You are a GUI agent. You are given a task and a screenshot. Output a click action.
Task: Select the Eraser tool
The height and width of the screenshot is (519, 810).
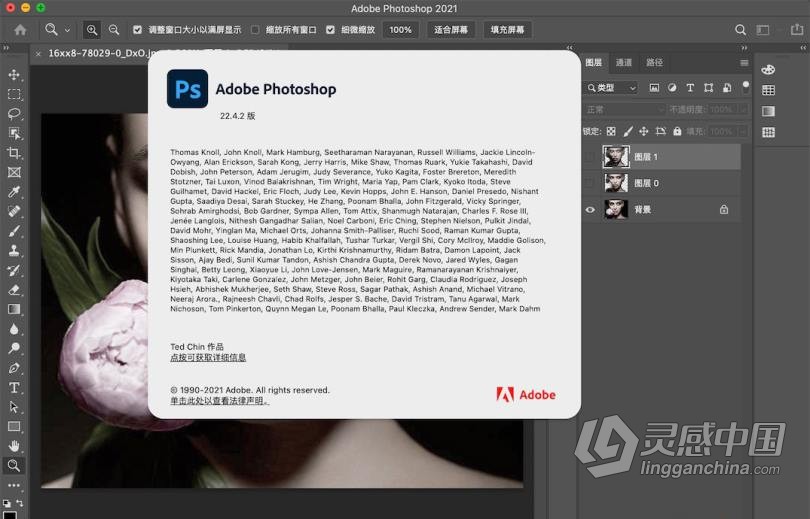(x=14, y=290)
